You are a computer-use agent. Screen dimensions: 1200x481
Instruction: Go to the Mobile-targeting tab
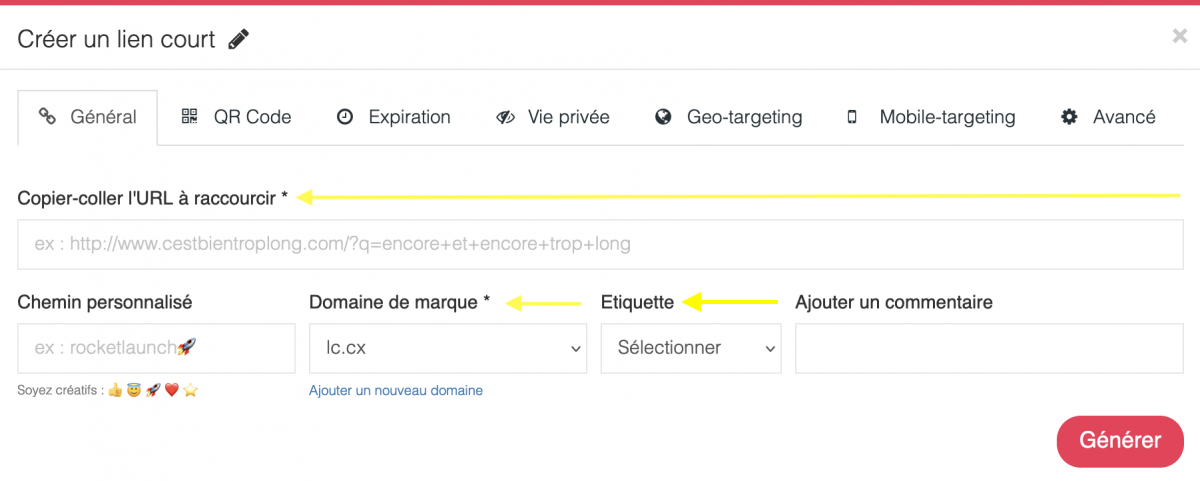pyautogui.click(x=931, y=117)
